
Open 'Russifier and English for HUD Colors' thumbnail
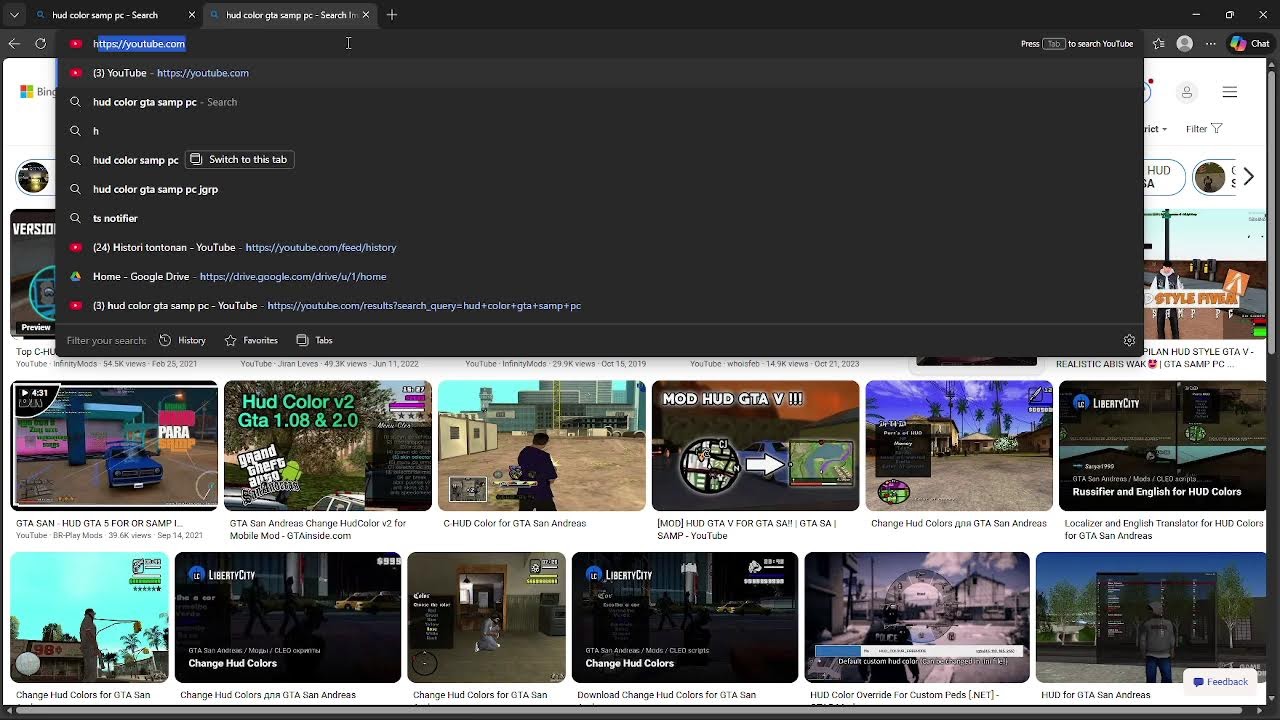point(1162,445)
